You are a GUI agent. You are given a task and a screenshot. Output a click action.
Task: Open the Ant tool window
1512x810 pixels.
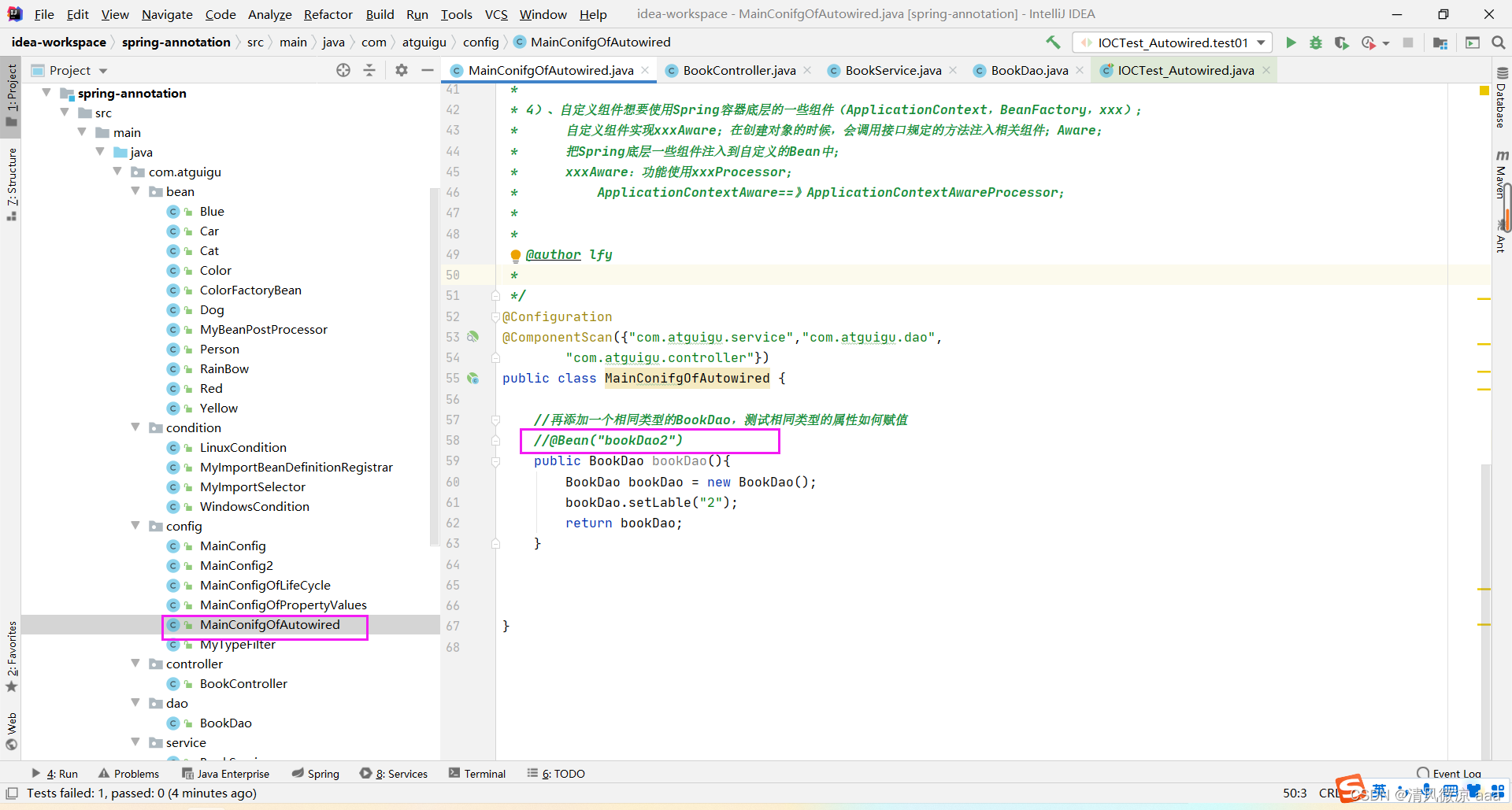coord(1501,238)
